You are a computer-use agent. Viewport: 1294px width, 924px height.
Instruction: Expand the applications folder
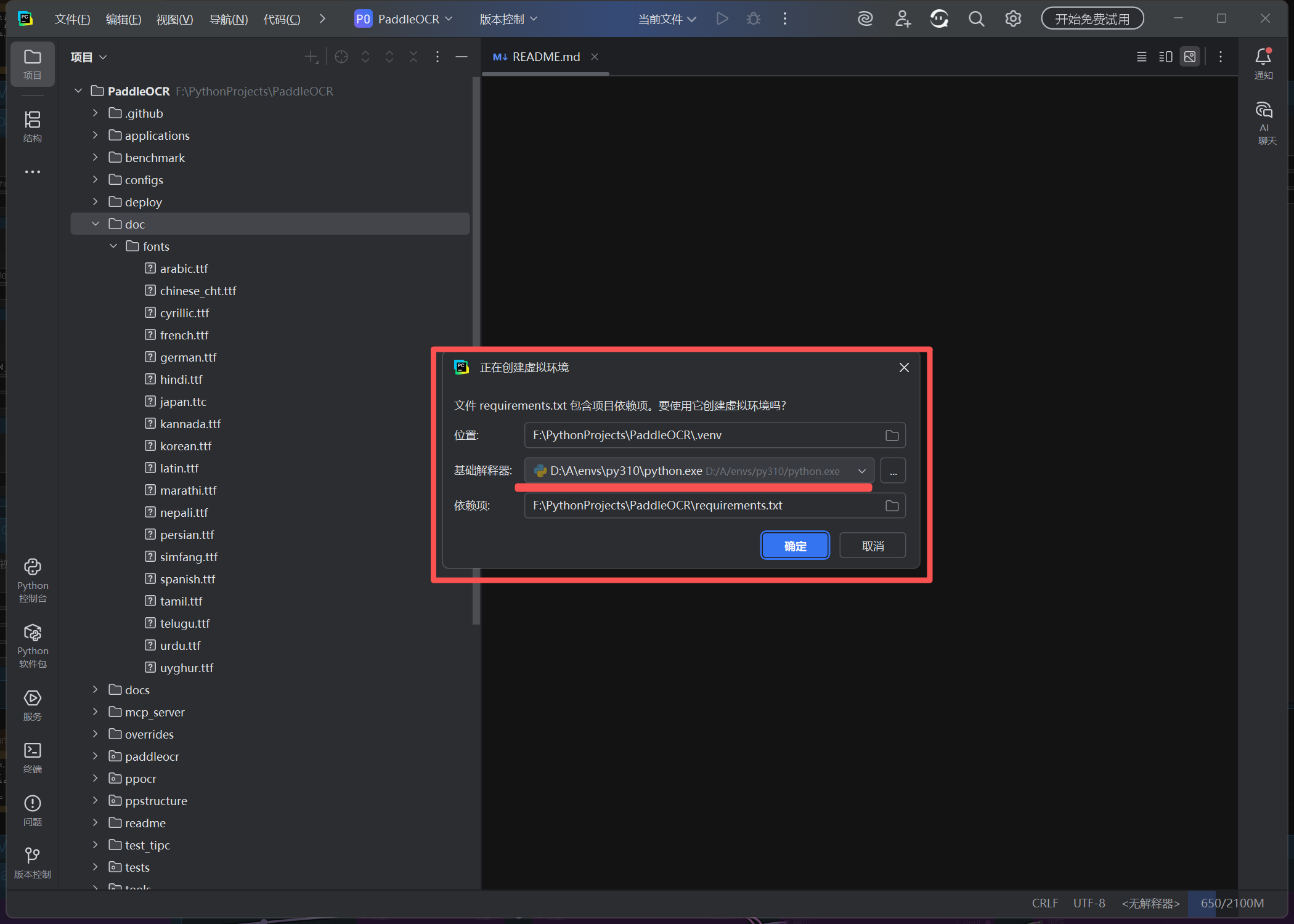pos(96,136)
